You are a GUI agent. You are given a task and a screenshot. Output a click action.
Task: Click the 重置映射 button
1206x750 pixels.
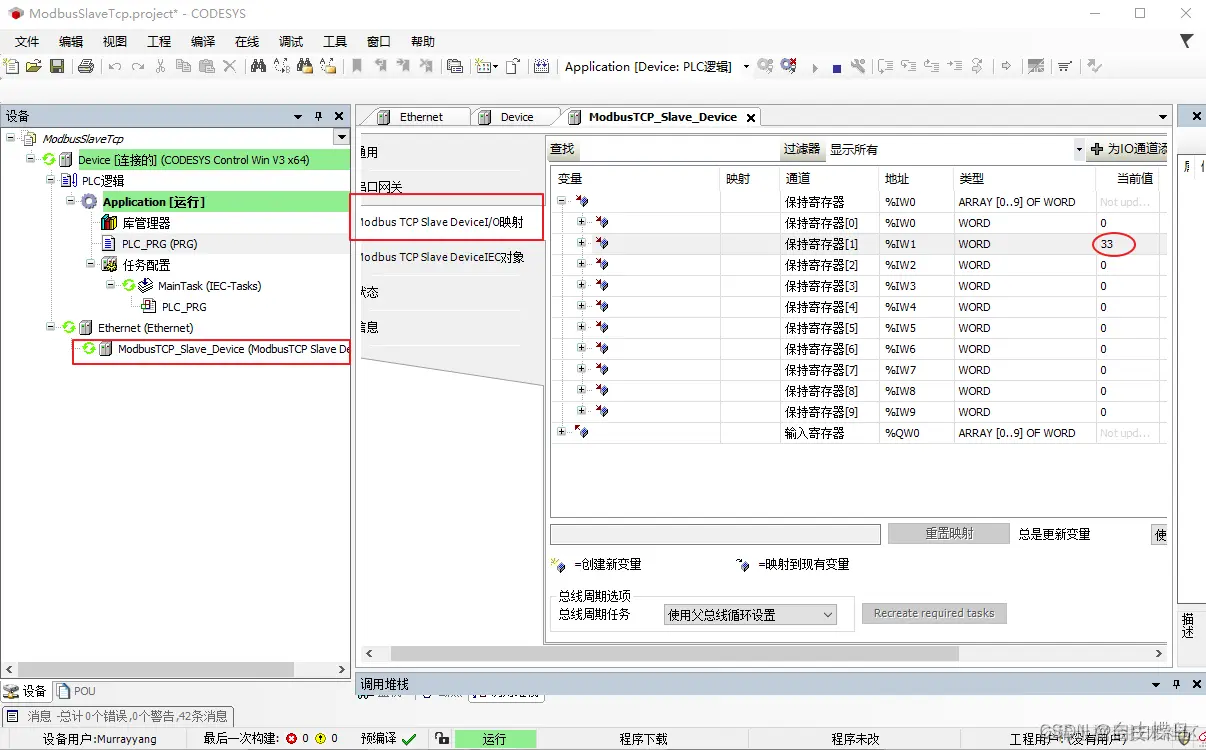pyautogui.click(x=949, y=534)
